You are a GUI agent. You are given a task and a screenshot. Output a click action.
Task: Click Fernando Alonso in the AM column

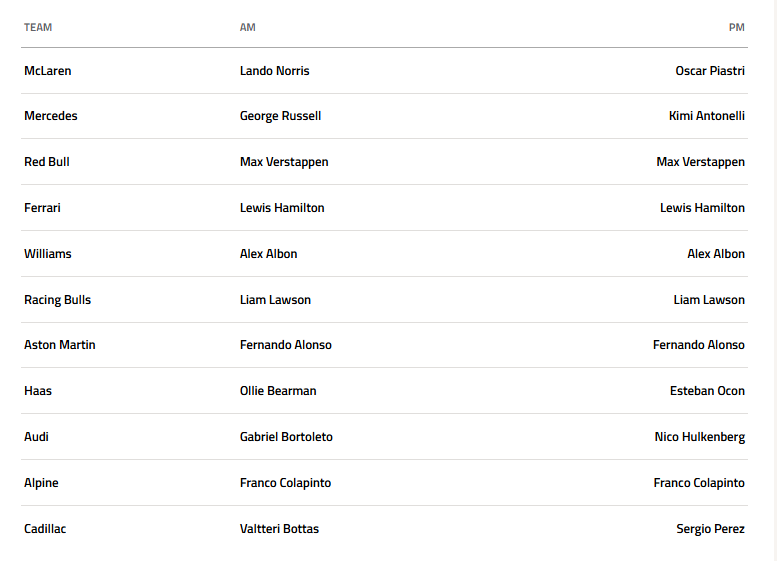(286, 345)
